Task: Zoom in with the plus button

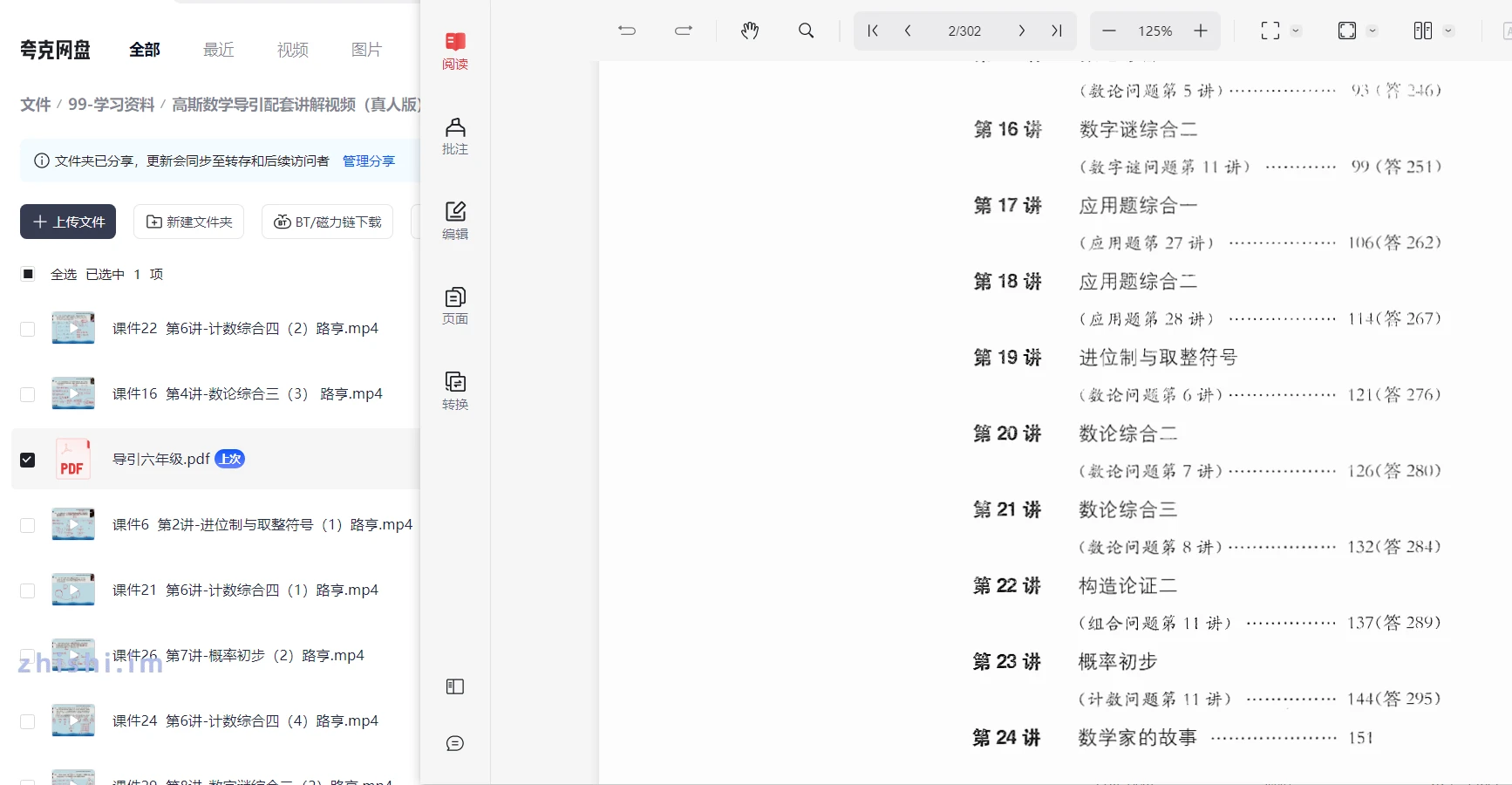Action: pyautogui.click(x=1201, y=31)
